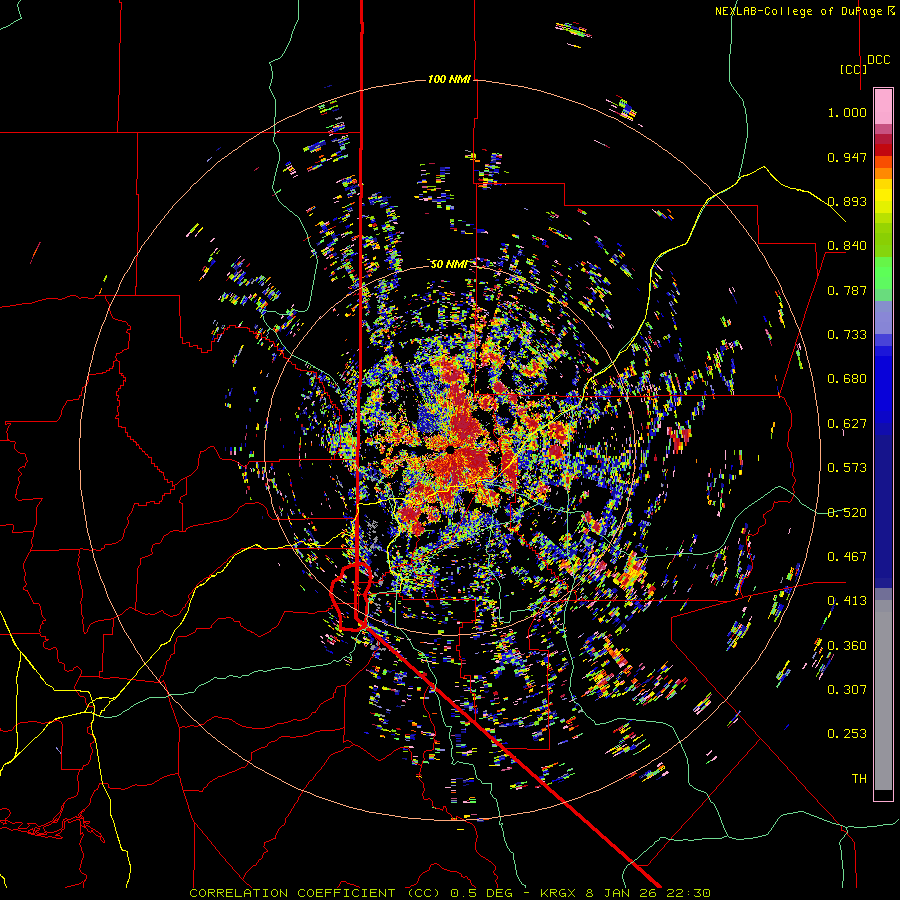Click the gray low-value segment of the color bar
This screenshot has height=900, width=900.
coord(883,695)
